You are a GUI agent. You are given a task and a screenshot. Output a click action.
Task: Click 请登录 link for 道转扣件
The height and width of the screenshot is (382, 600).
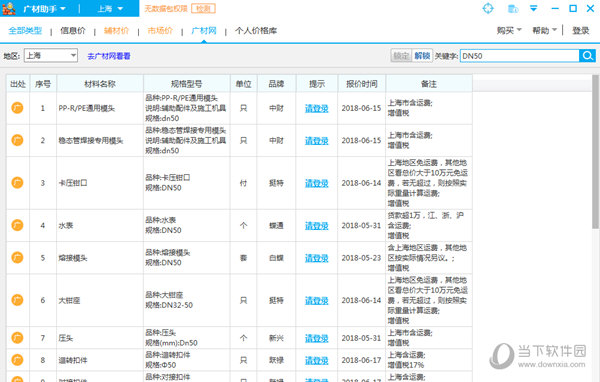[x=316, y=361]
